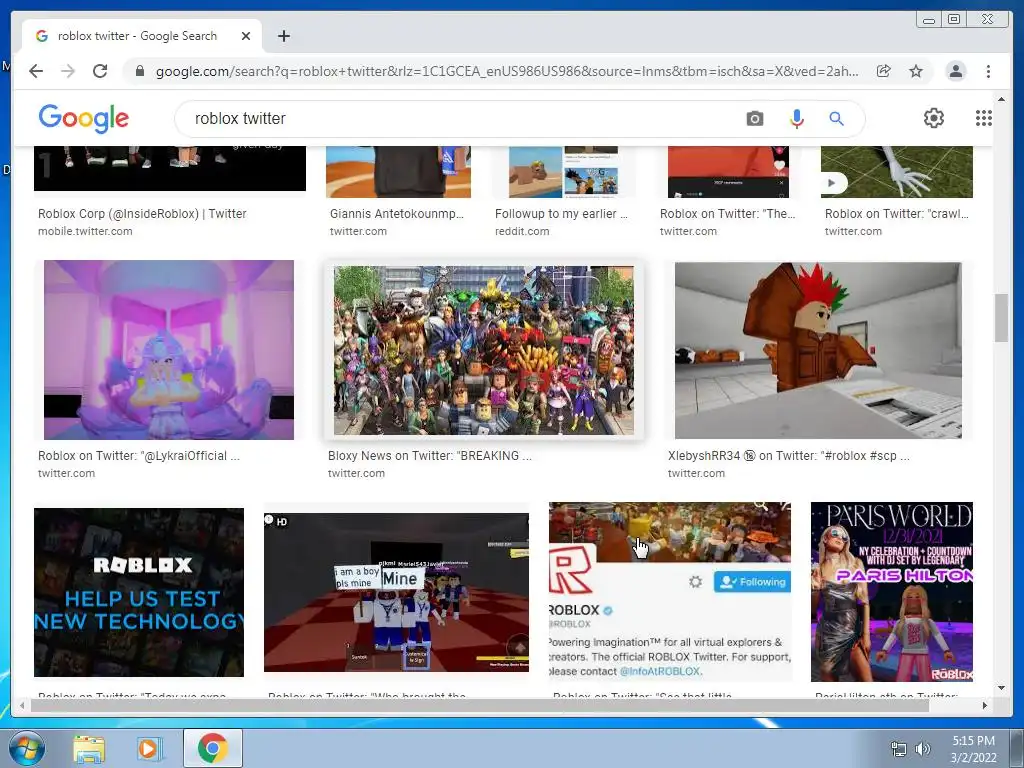This screenshot has width=1024, height=768.
Task: Go back to the previous page
Action: [36, 71]
